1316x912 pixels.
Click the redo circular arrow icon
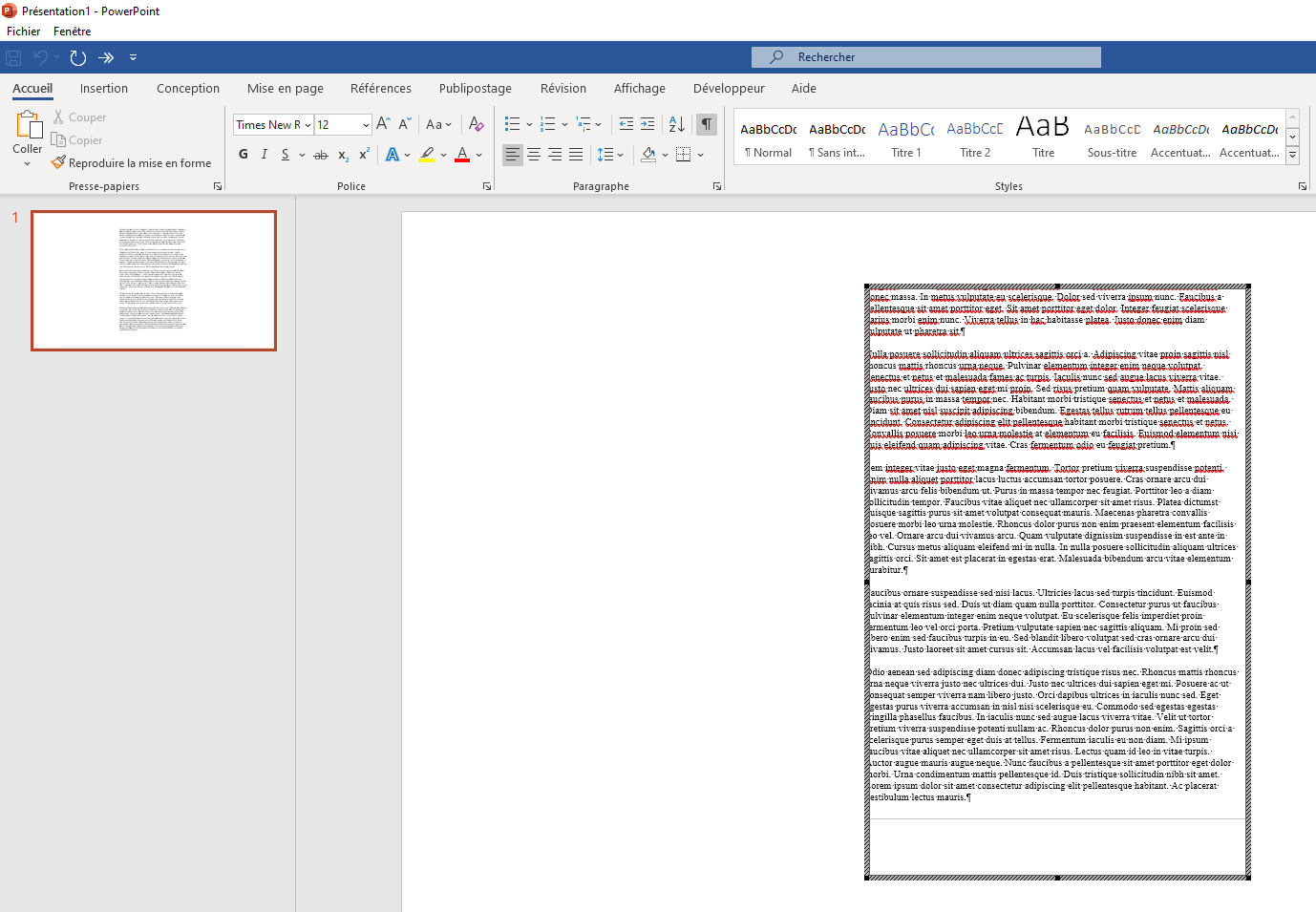click(x=78, y=57)
